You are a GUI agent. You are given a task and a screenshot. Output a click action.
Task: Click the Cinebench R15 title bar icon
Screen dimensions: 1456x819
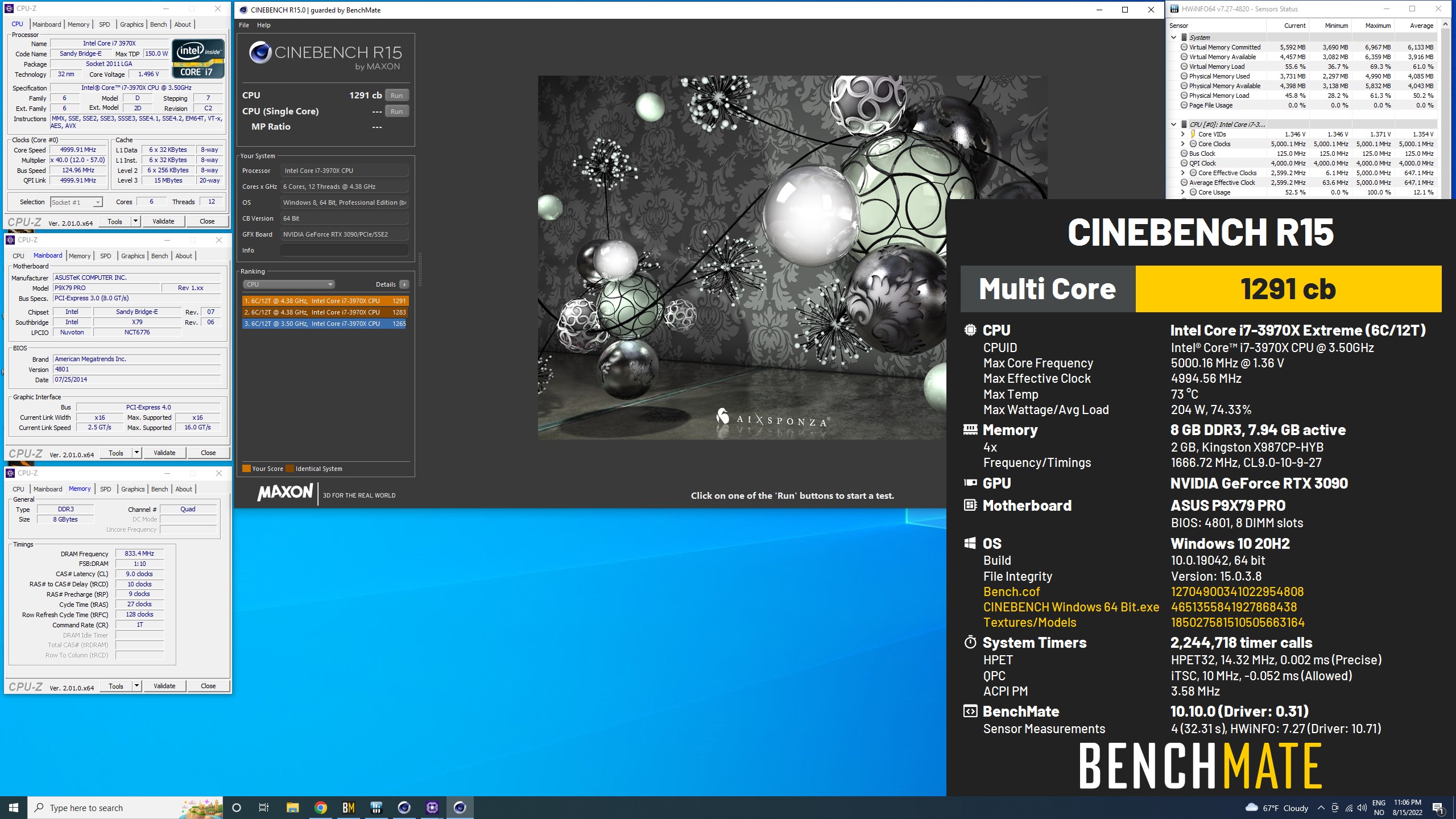point(243,10)
